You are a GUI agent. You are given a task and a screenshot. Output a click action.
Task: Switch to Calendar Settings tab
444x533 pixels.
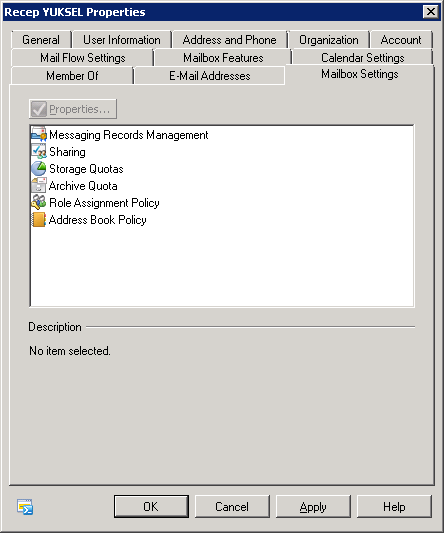tap(363, 58)
